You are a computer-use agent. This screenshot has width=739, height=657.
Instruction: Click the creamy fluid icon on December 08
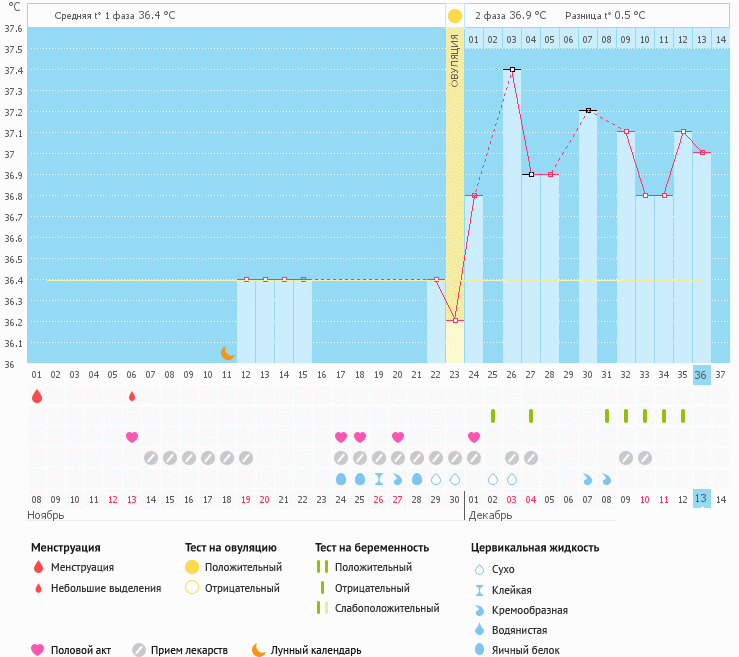tap(607, 479)
